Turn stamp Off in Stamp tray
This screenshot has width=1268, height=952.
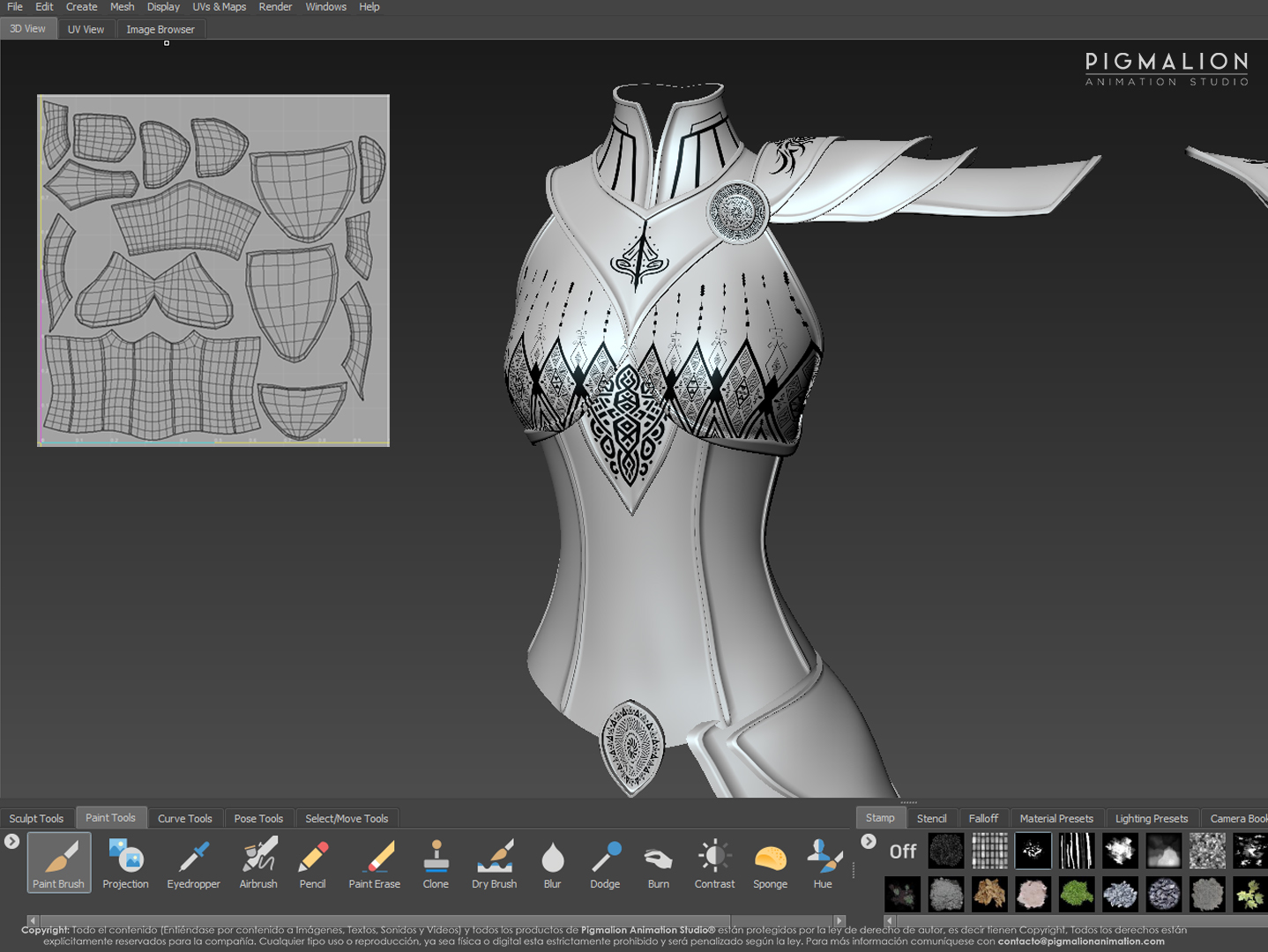[902, 852]
